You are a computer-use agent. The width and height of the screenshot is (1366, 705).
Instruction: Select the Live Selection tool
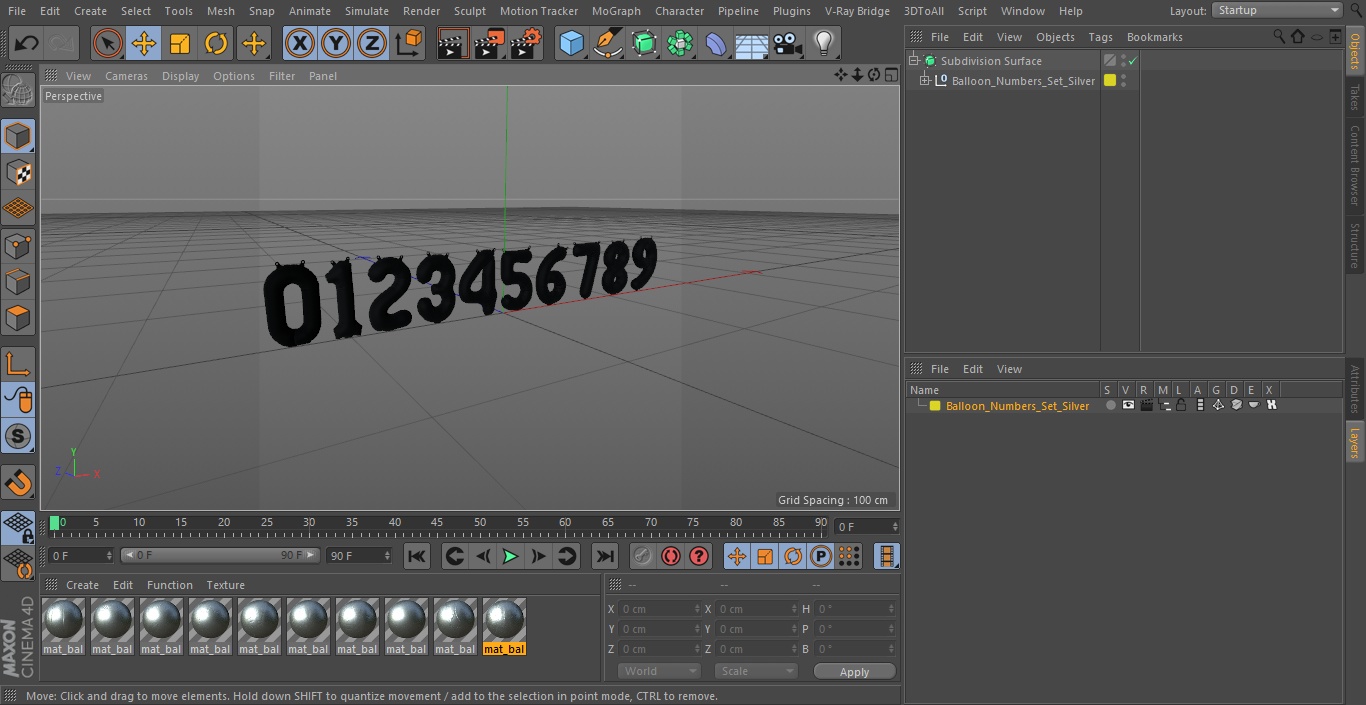[107, 43]
